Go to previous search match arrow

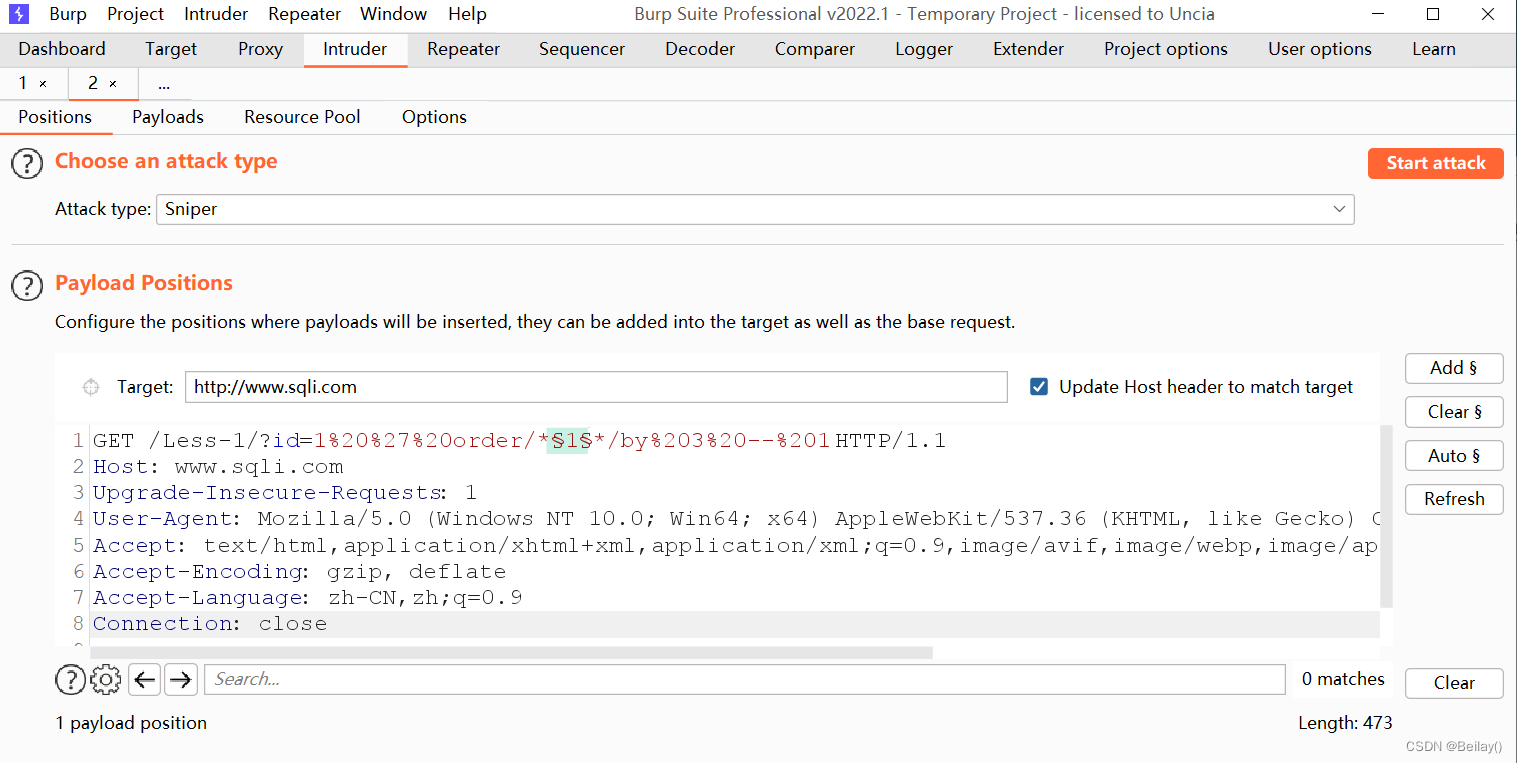[x=145, y=680]
